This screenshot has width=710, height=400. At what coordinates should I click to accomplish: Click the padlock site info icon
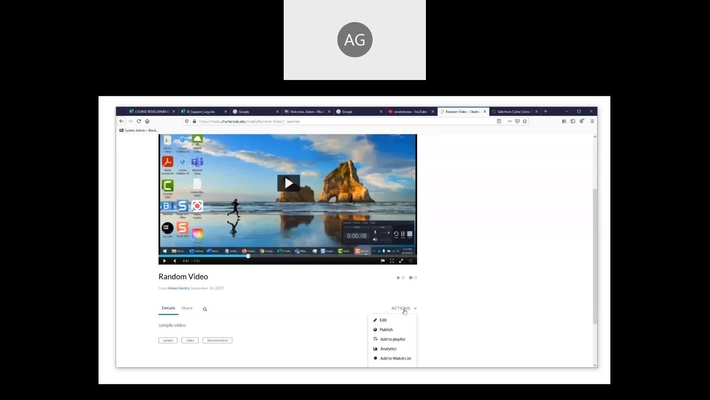[x=194, y=121]
